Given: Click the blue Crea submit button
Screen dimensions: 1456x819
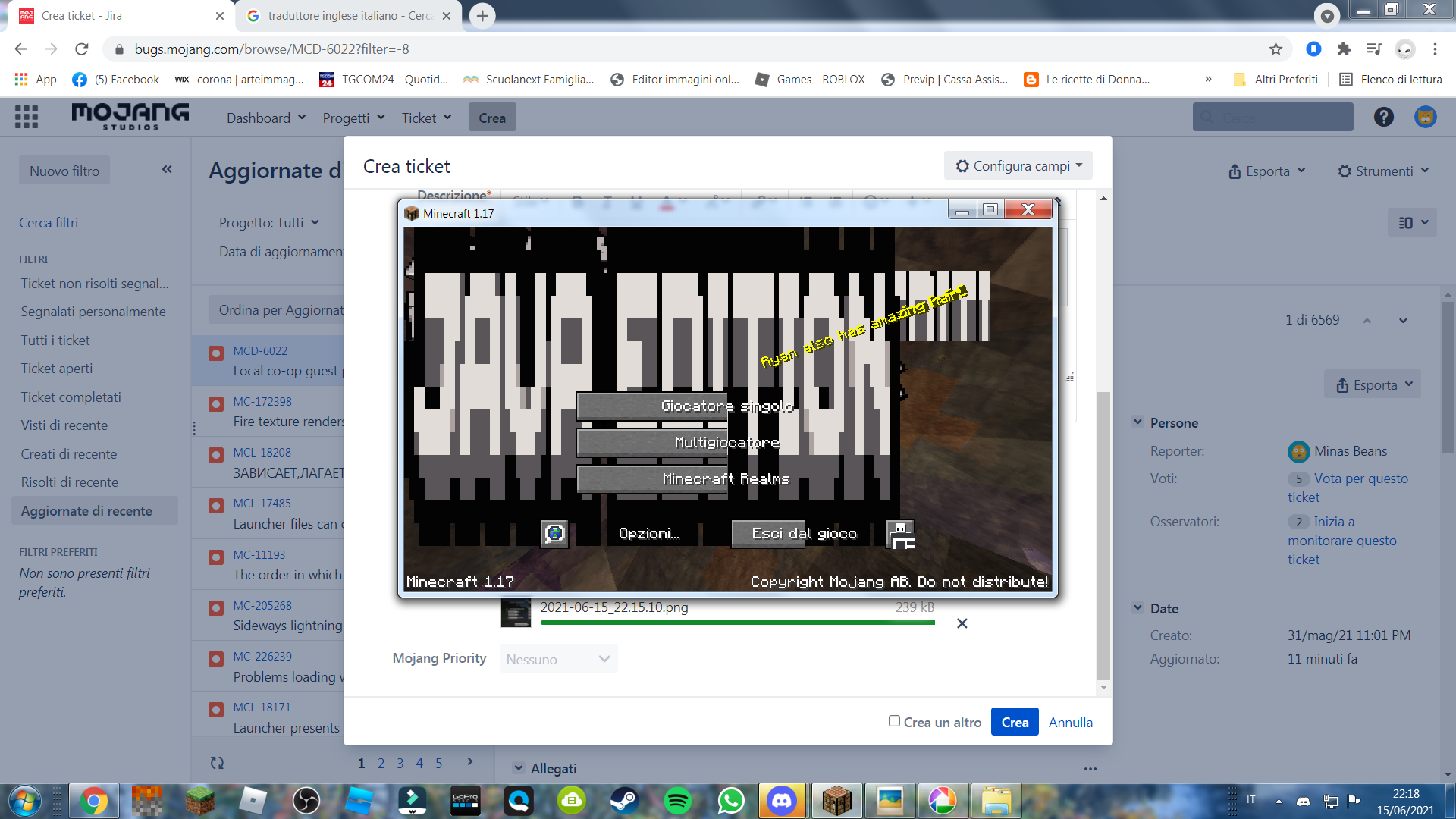Looking at the screenshot, I should (1014, 723).
